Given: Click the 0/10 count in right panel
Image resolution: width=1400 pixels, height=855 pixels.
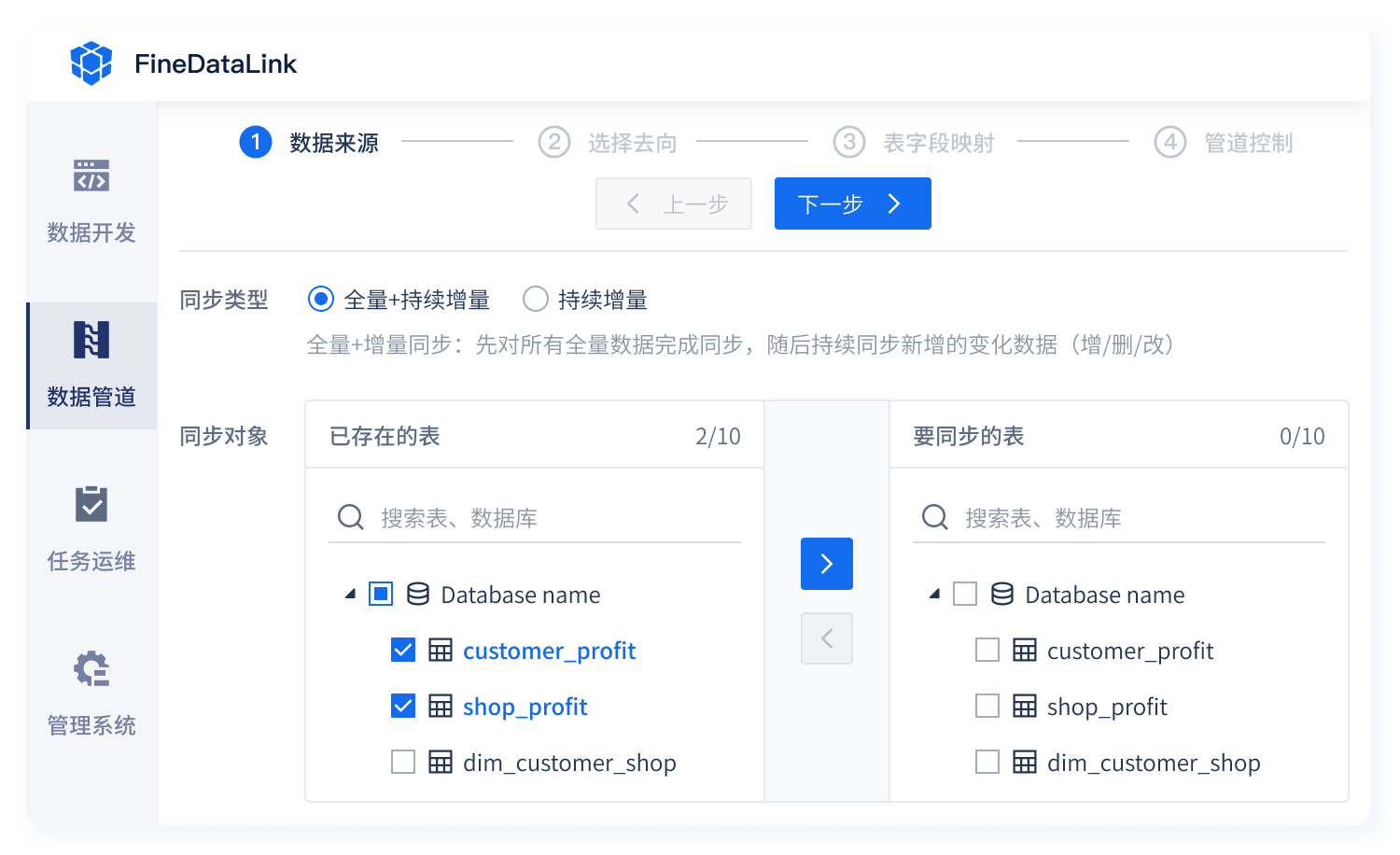Looking at the screenshot, I should pos(1302,436).
